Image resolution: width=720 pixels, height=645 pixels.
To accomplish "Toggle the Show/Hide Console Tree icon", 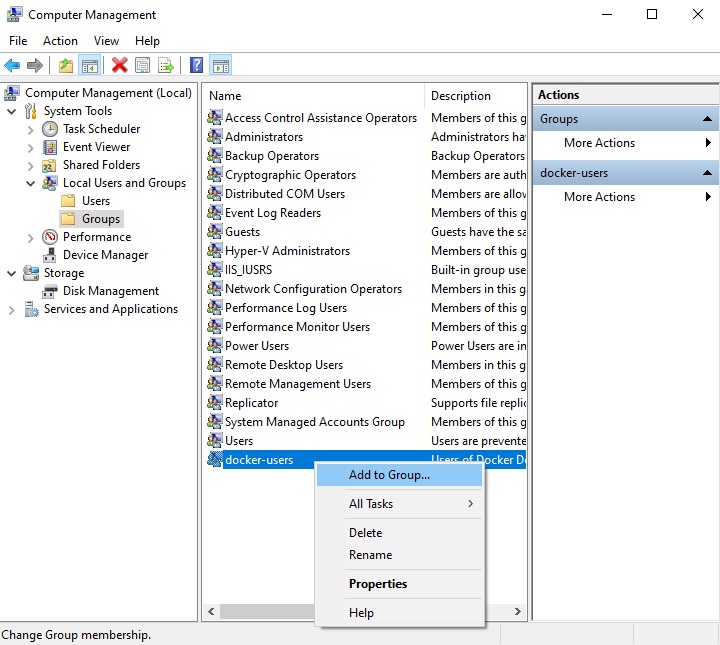I will tap(89, 66).
